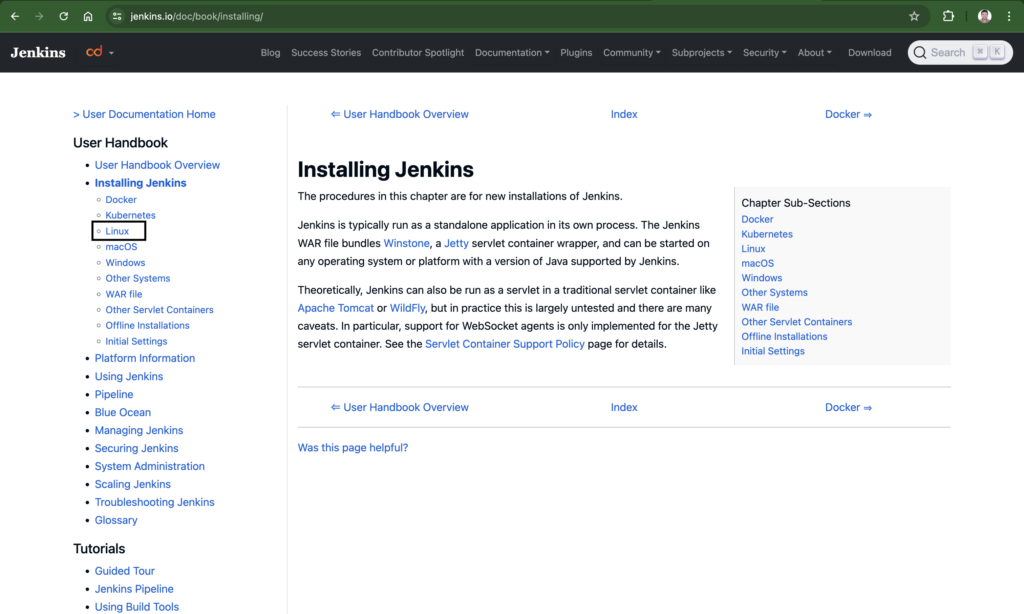Open Servlet Container Support Policy link
This screenshot has height=614, width=1024.
point(505,344)
